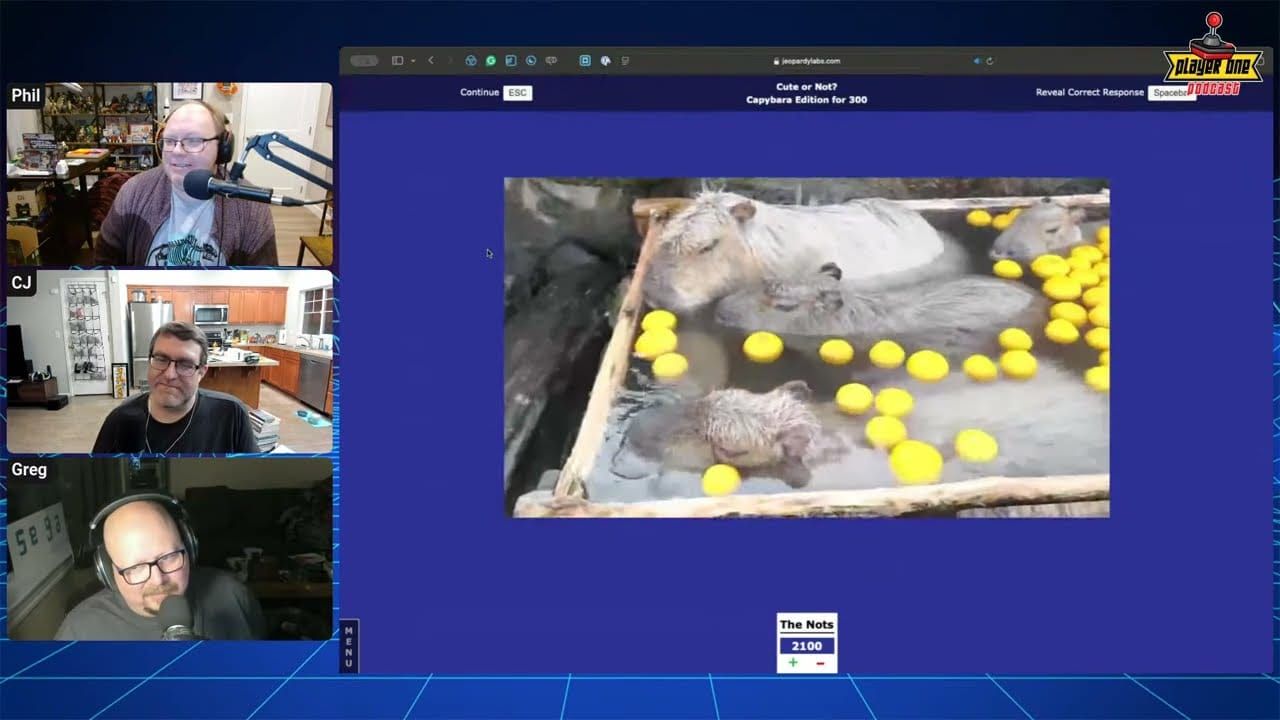Image resolution: width=1280 pixels, height=720 pixels.
Task: Click the speech bubble extension icon
Action: pos(551,61)
